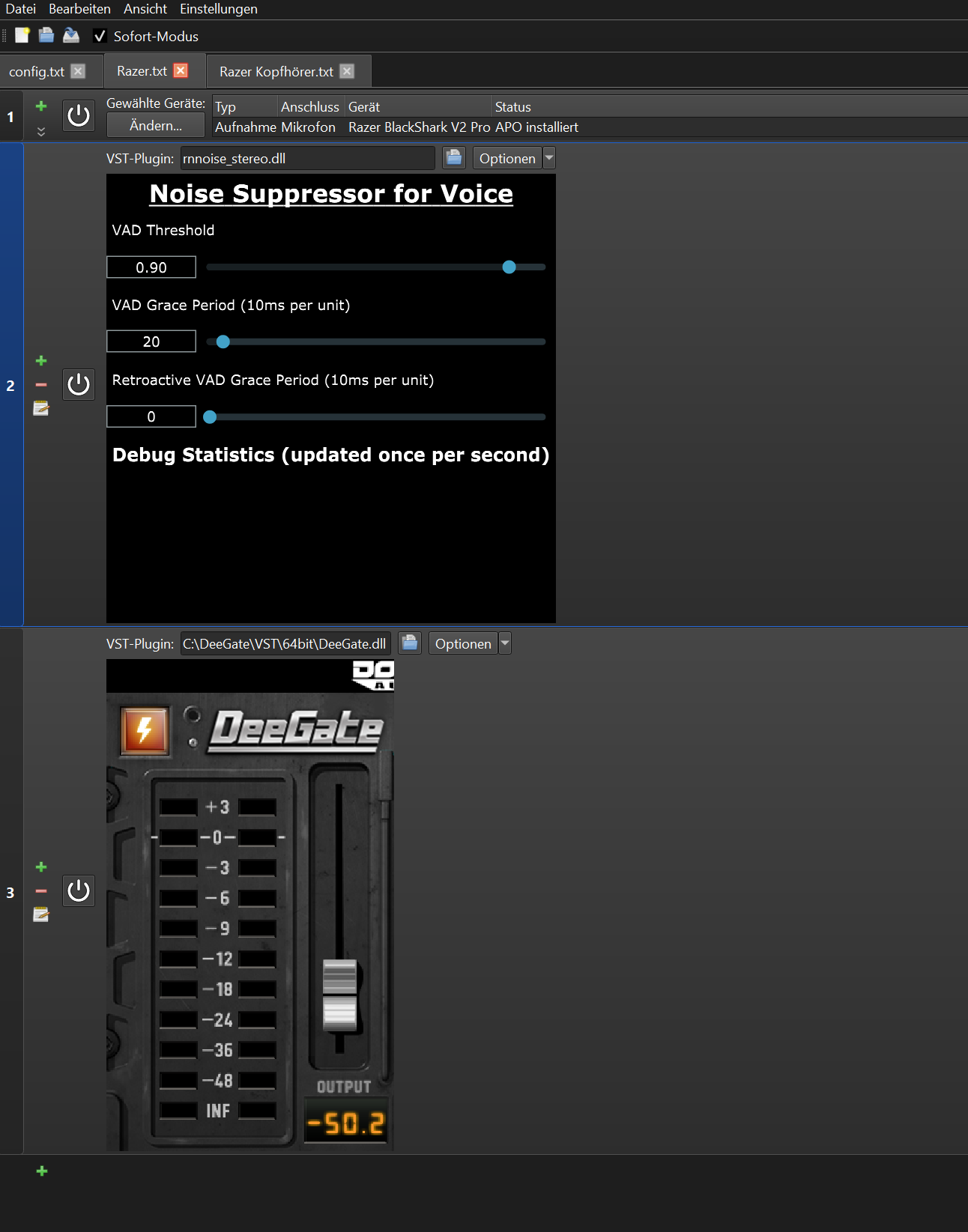Click the Noise Suppressor for Voice title
The width and height of the screenshot is (968, 1232).
click(x=331, y=193)
